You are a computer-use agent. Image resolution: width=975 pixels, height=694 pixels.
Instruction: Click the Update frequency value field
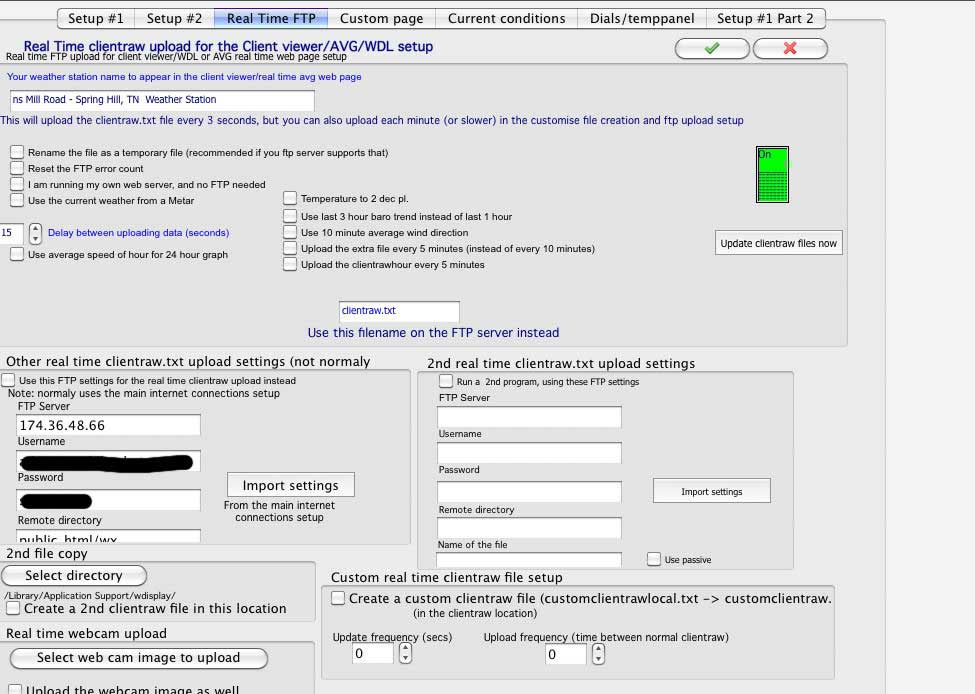[x=372, y=654]
